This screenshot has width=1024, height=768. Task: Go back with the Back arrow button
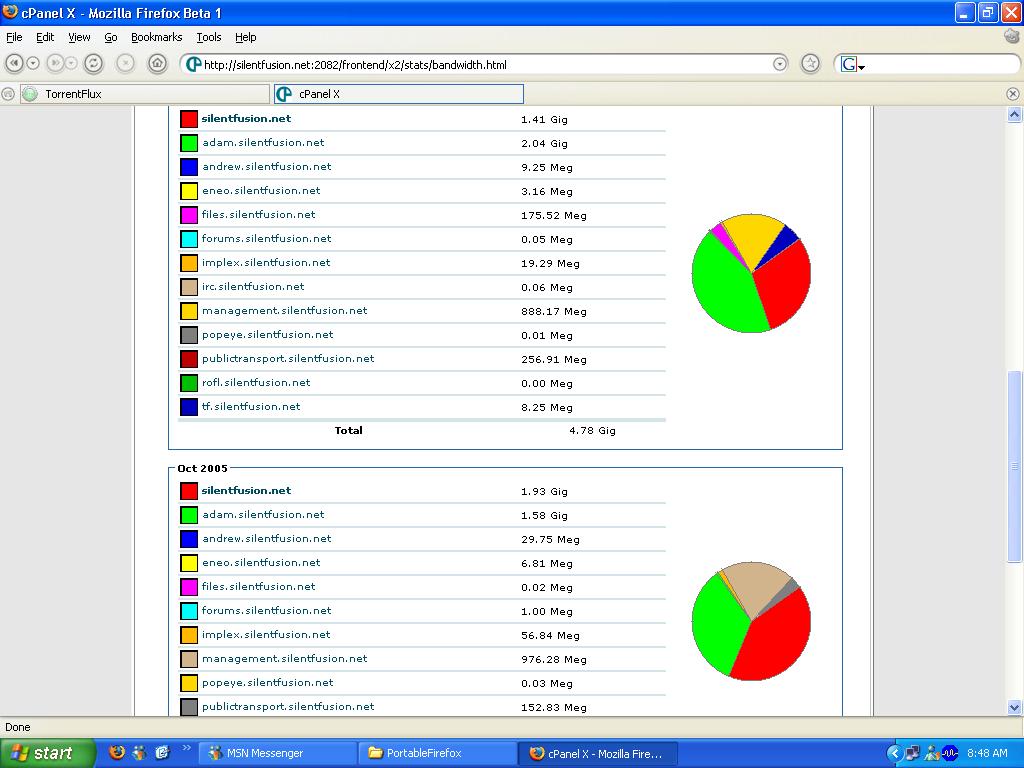tap(14, 63)
